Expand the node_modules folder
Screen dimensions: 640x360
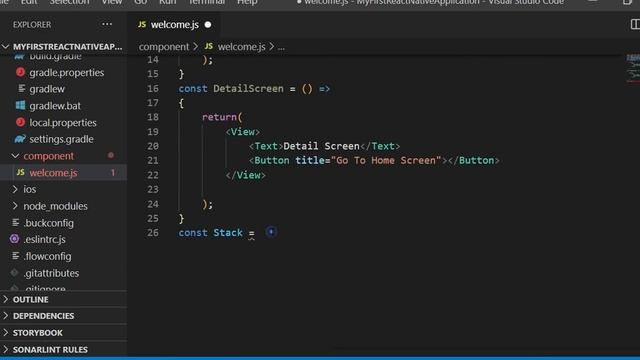(x=16, y=206)
